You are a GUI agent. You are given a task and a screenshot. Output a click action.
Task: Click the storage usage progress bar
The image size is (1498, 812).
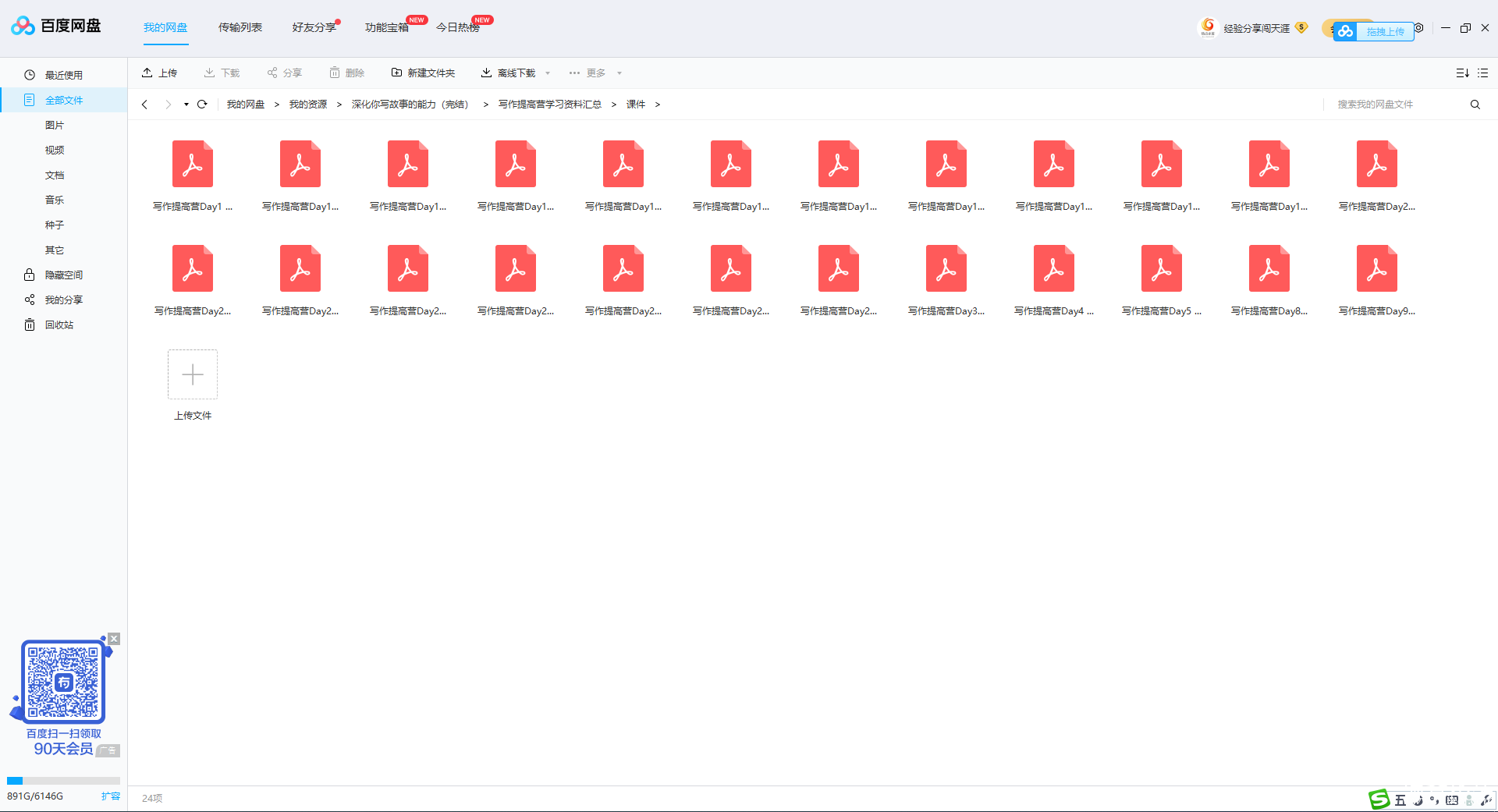coord(63,781)
